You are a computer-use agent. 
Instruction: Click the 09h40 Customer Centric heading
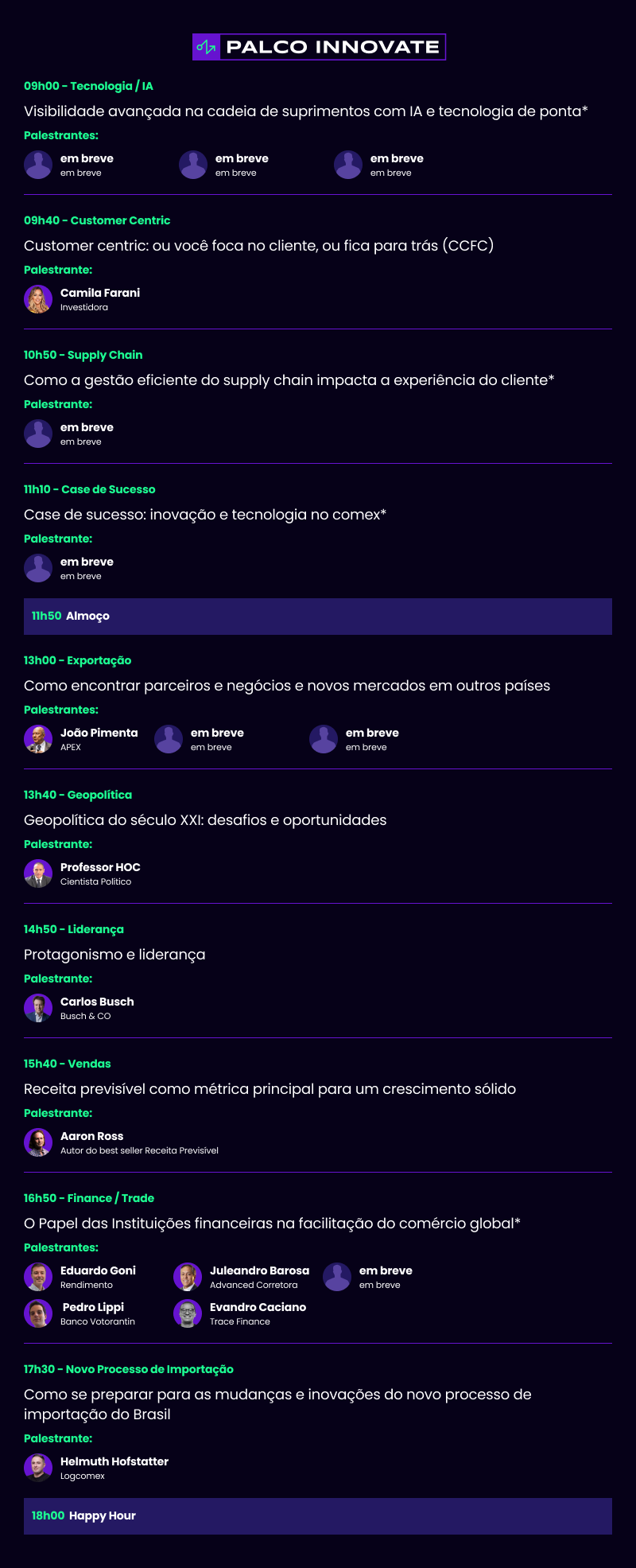point(97,220)
